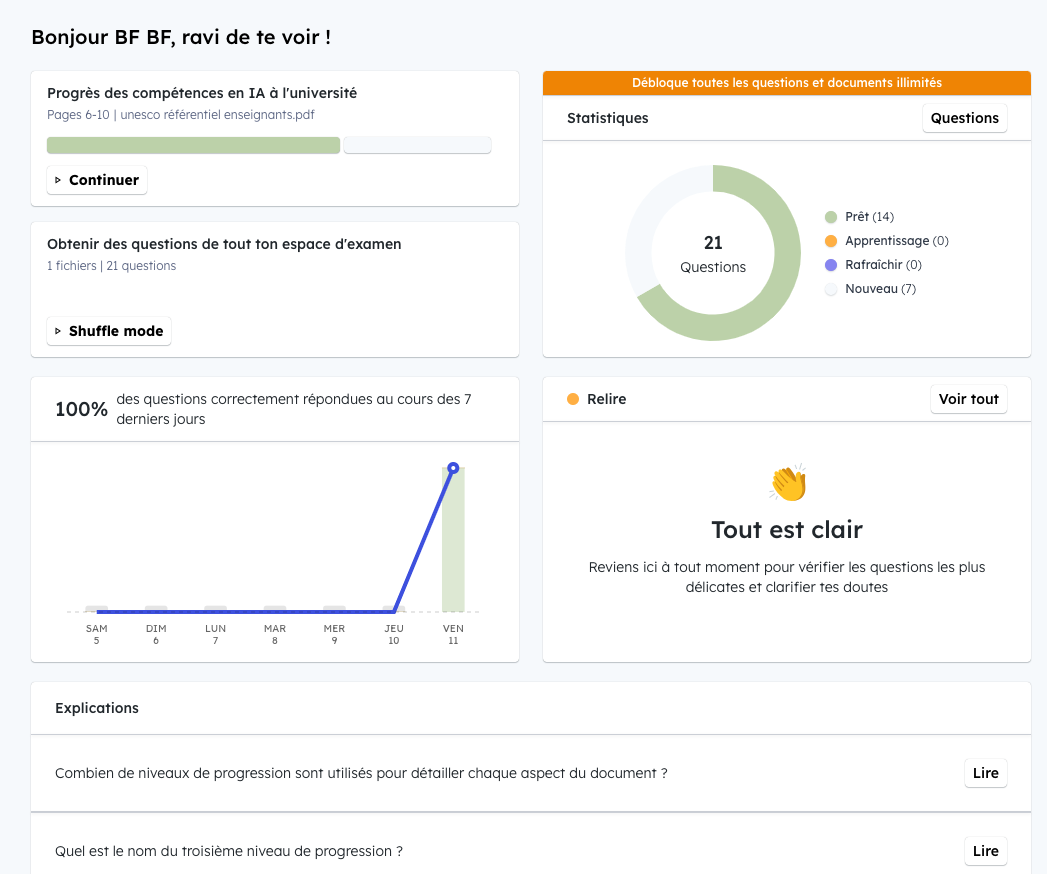Click the orange dot beside Relire

573,399
